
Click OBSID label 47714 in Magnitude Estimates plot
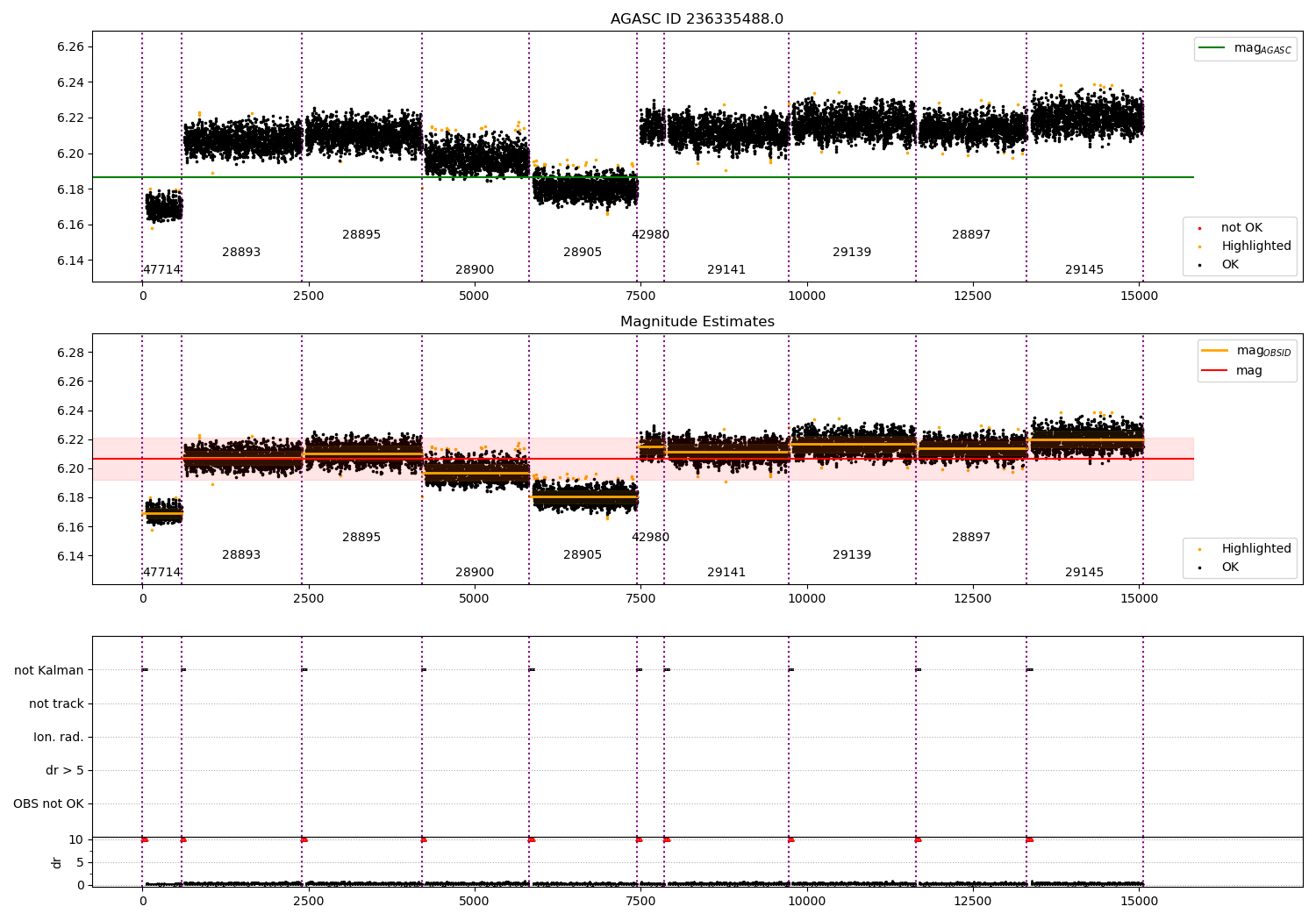point(161,573)
